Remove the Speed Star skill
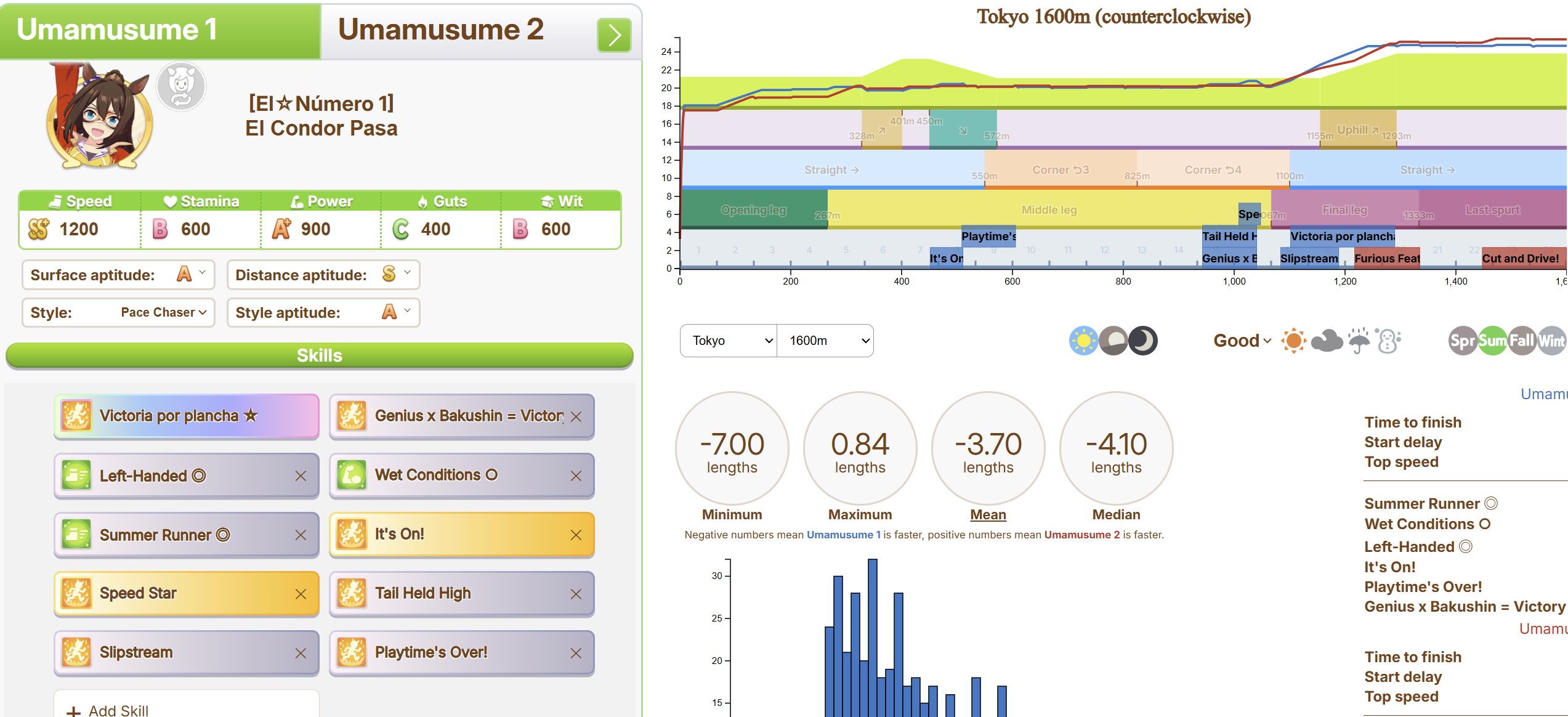Screen dimensions: 1568x717 (301, 594)
